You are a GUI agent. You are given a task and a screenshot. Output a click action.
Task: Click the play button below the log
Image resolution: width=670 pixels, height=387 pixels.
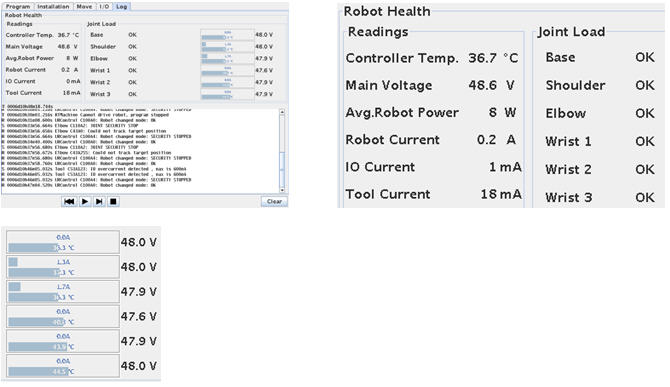pos(85,201)
